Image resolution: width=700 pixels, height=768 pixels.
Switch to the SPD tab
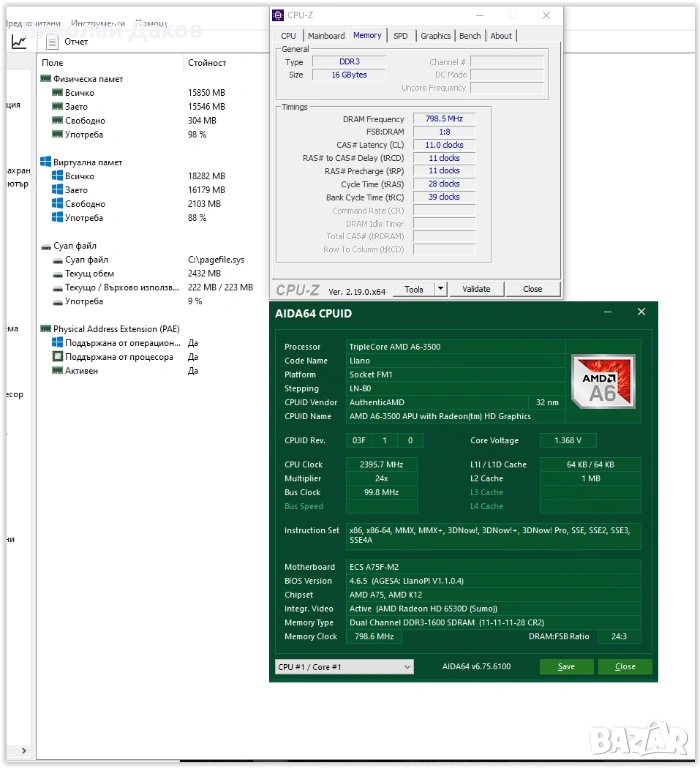pos(400,36)
